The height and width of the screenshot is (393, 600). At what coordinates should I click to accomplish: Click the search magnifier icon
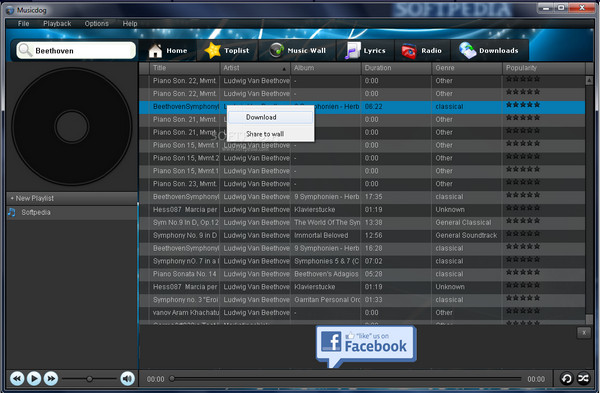25,50
